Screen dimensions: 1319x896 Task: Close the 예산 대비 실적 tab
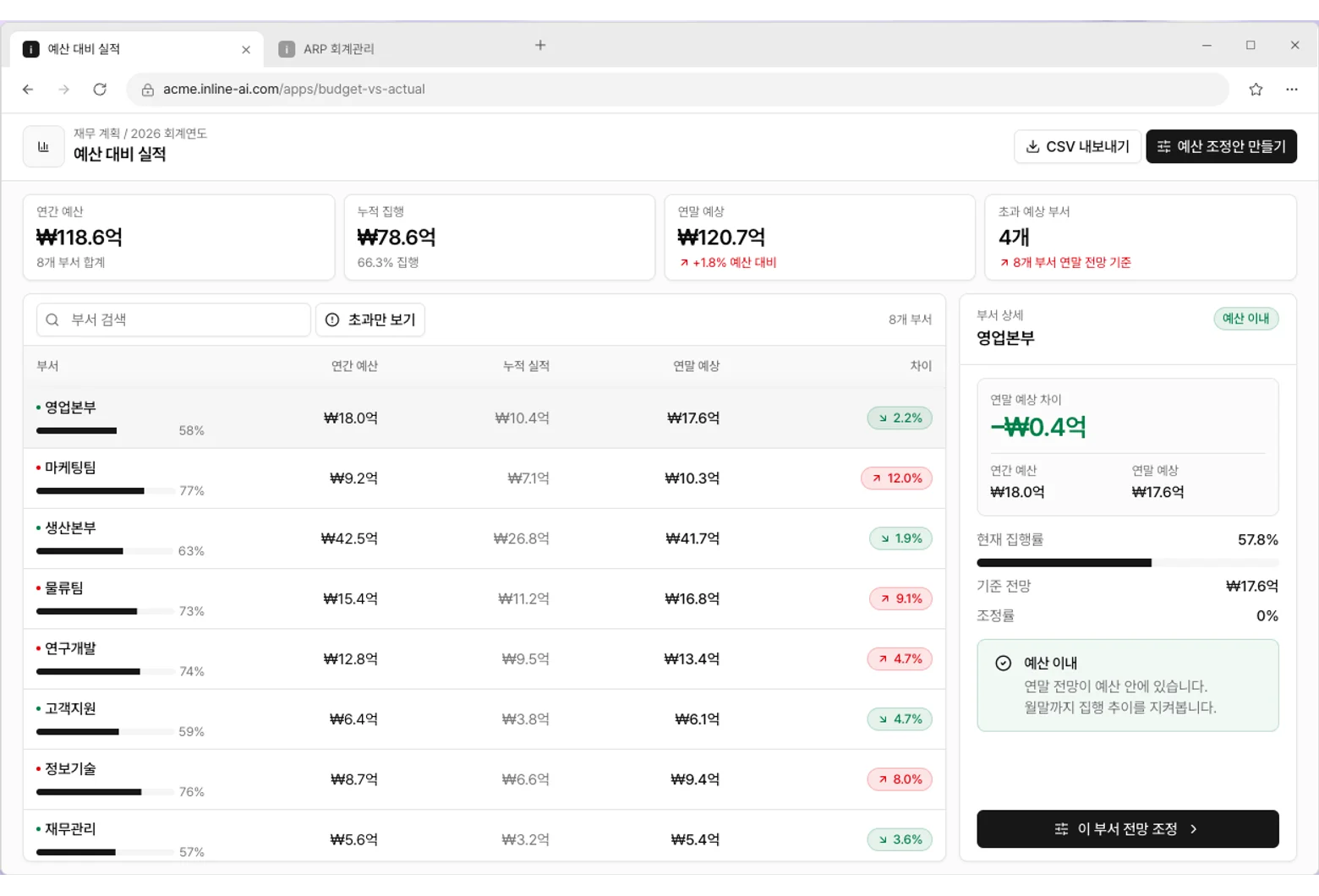pyautogui.click(x=246, y=50)
